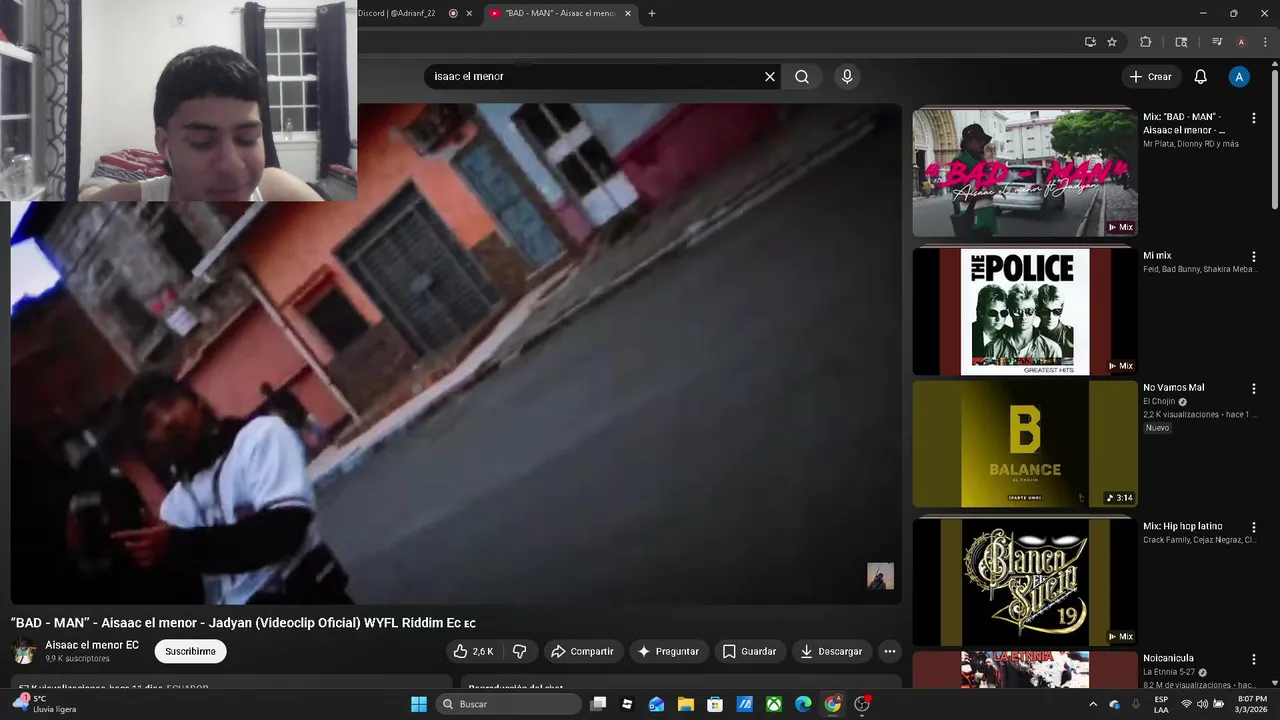The image size is (1280, 720).
Task: Open the browser extensions puzzle icon
Action: (1146, 42)
